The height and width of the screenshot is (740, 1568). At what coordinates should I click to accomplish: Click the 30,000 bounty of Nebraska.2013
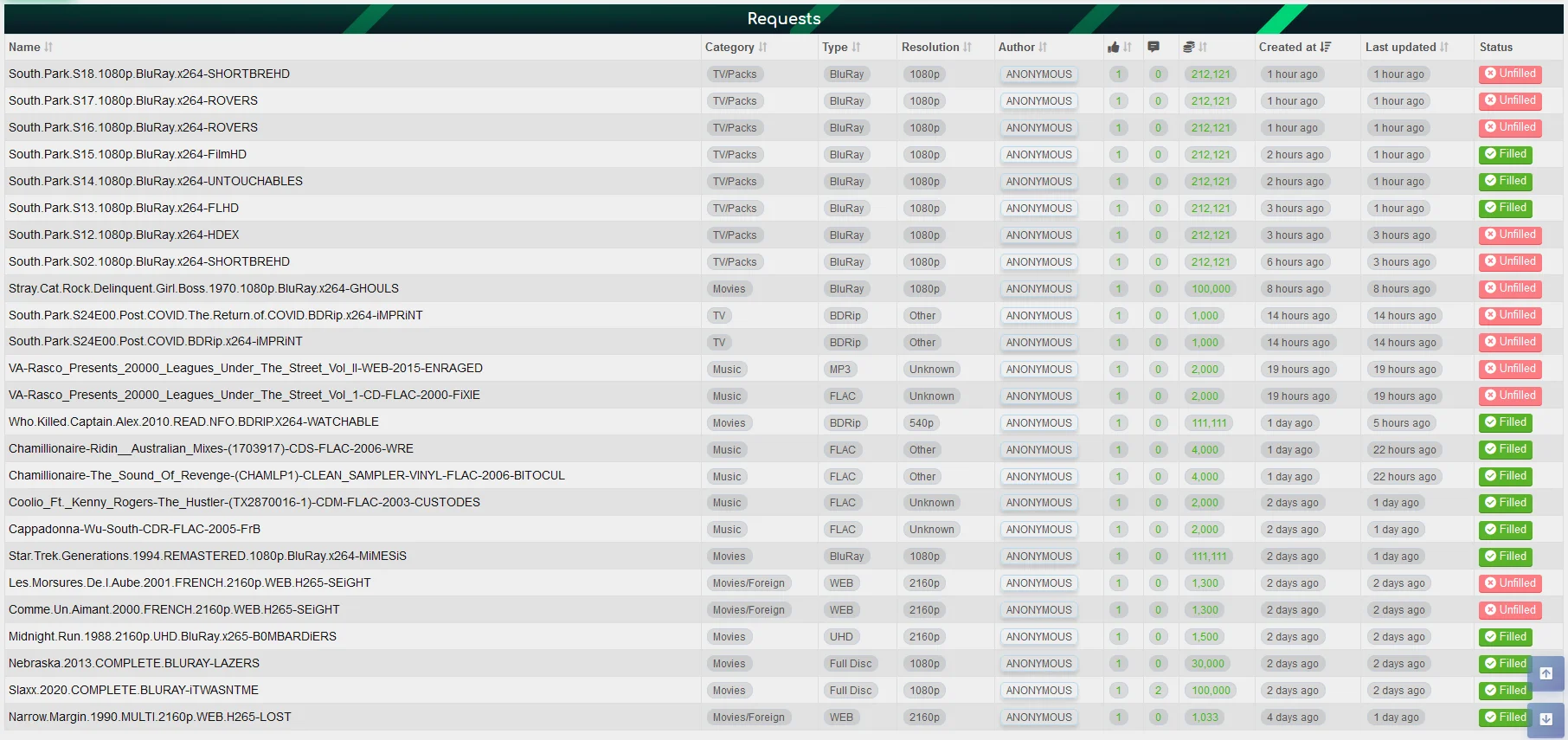(1208, 664)
